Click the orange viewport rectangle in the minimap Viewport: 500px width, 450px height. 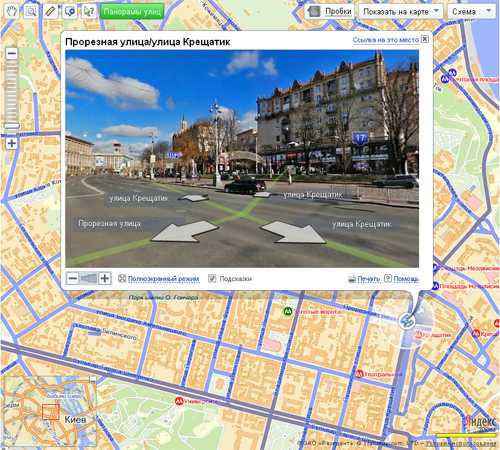pyautogui.click(x=51, y=412)
